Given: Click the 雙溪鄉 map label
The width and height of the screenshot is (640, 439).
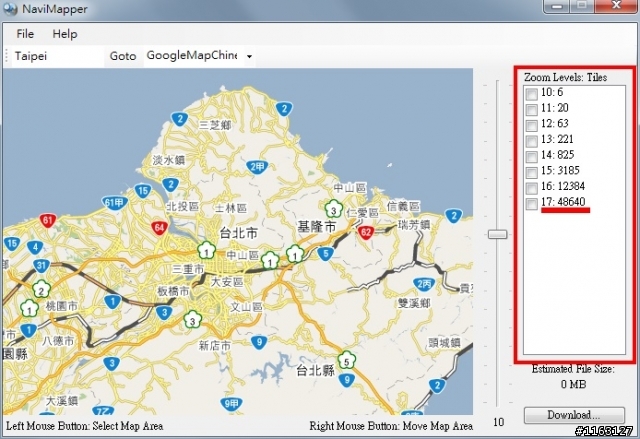Looking at the screenshot, I should 414,303.
